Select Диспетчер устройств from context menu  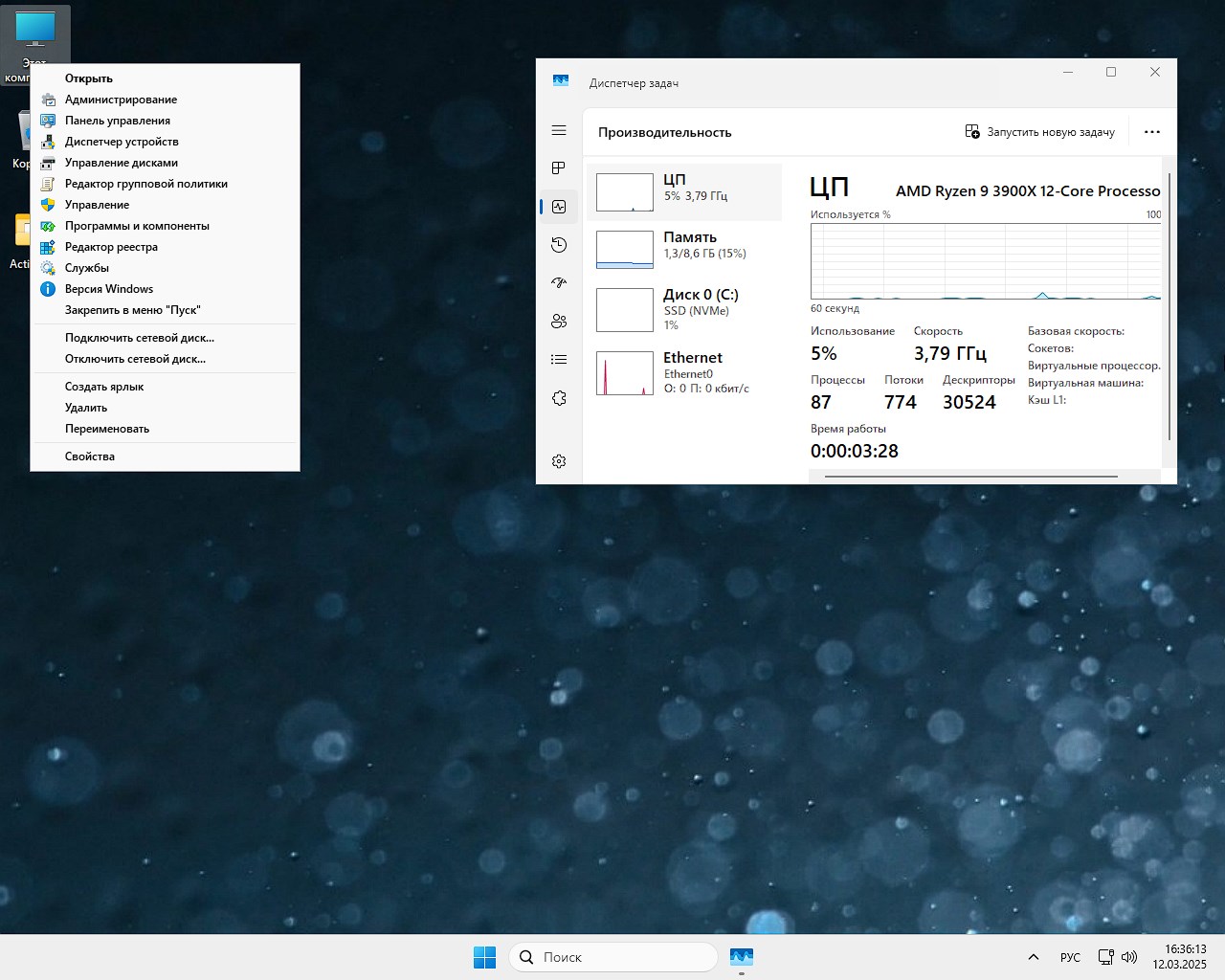click(x=122, y=142)
